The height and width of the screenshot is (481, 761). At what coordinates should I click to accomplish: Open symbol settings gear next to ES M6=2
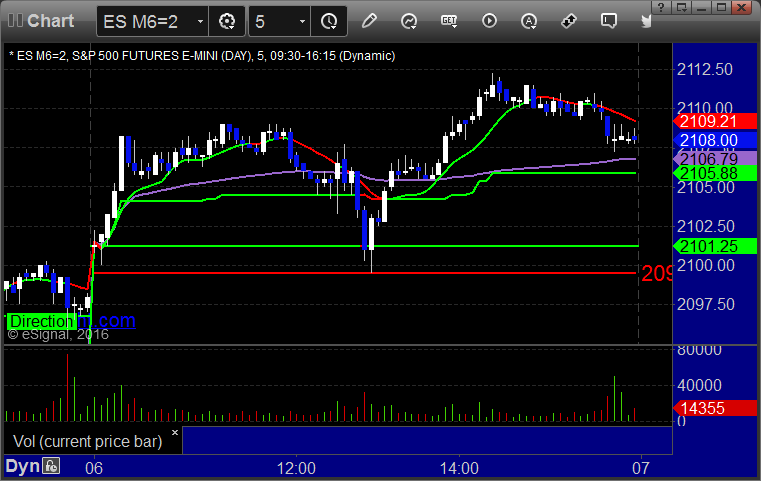pyautogui.click(x=227, y=21)
